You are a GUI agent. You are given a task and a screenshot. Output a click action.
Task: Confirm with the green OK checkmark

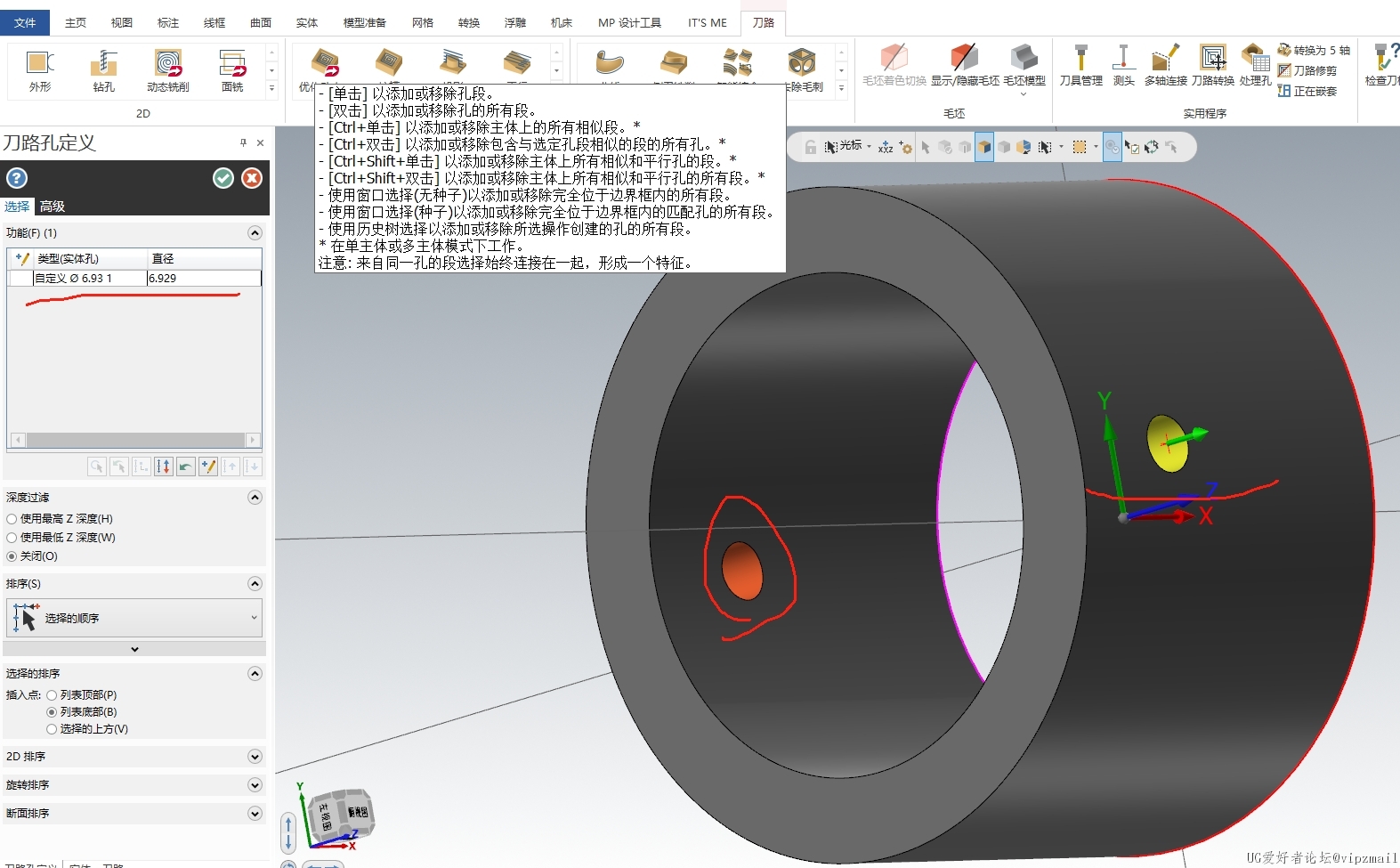pyautogui.click(x=223, y=178)
